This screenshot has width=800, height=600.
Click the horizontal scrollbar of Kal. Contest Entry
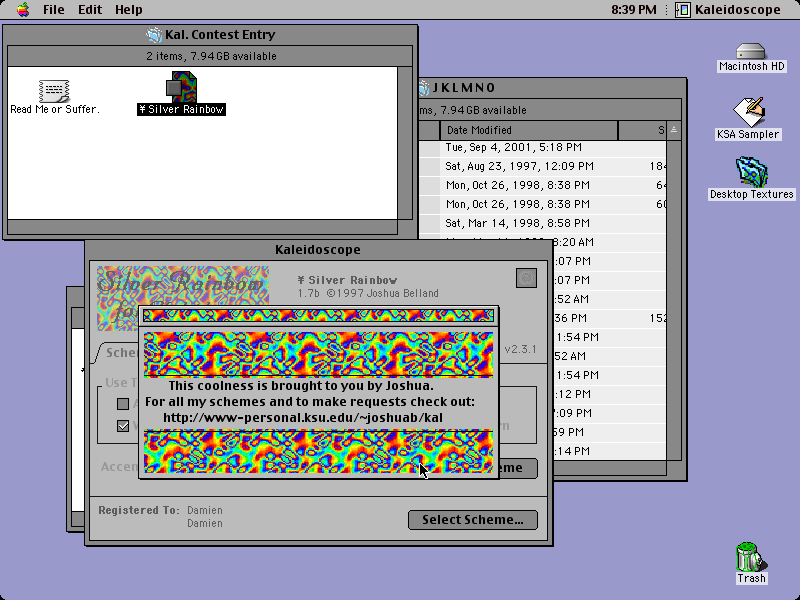[x=203, y=227]
